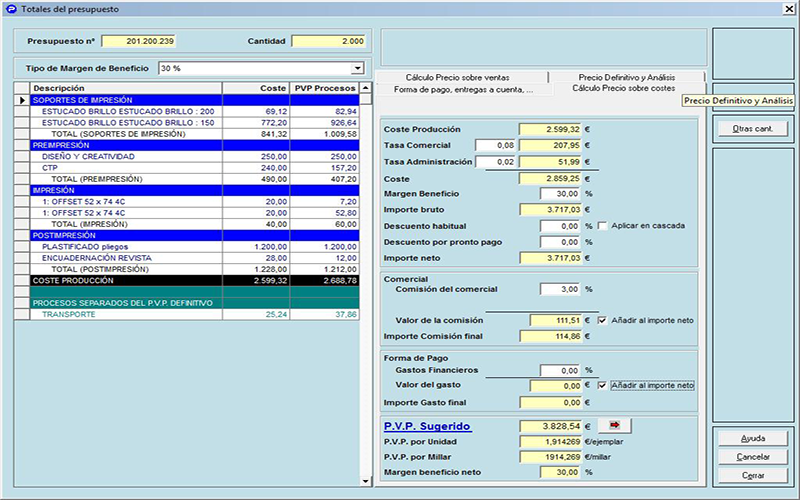Image resolution: width=800 pixels, height=500 pixels.
Task: Click the Tasa Administración rate field 0,02
Action: [x=495, y=162]
